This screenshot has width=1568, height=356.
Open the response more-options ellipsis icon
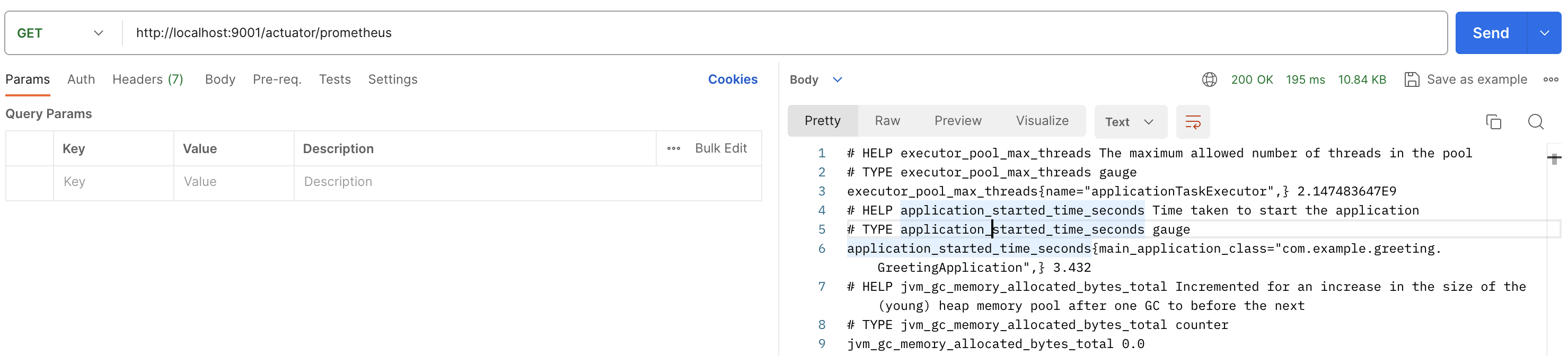(1551, 79)
